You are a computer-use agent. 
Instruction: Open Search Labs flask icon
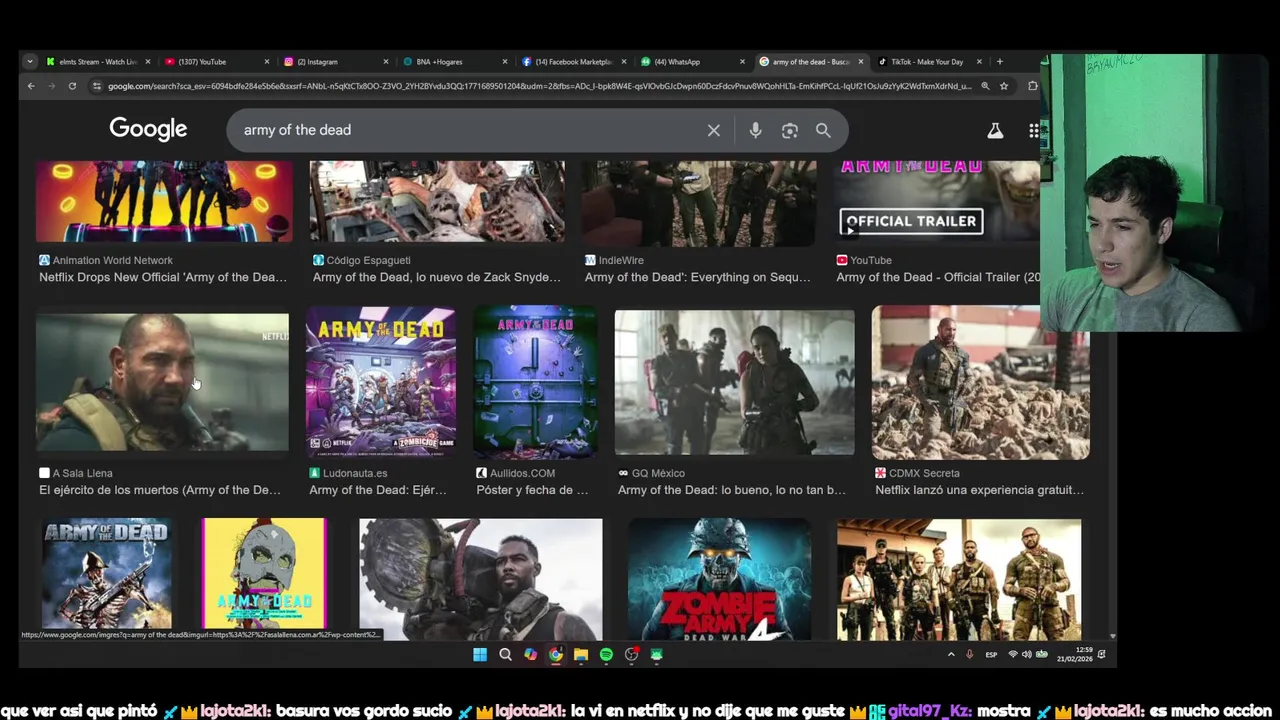pos(995,130)
